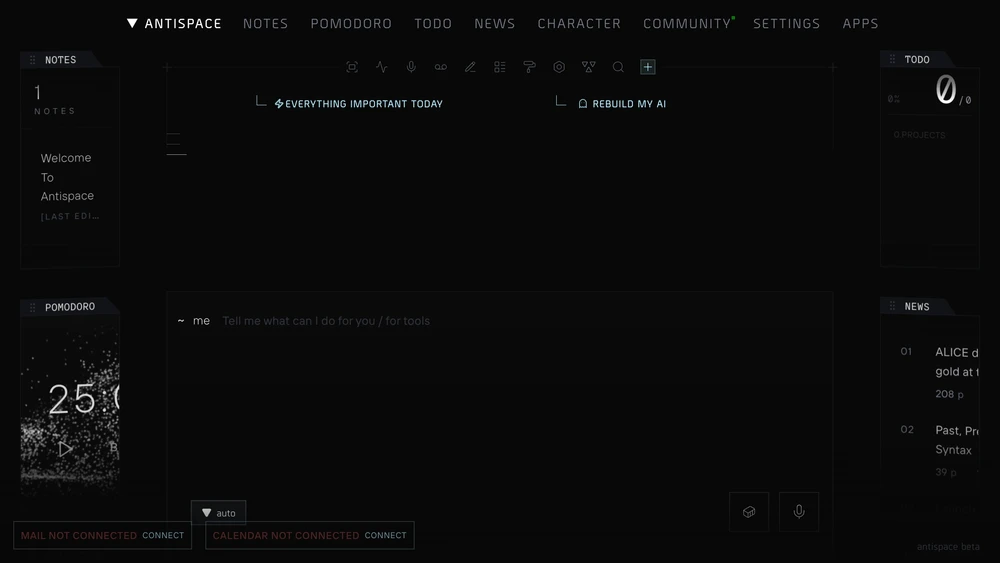Click the hexagon nut icon in toolbar

pos(559,67)
